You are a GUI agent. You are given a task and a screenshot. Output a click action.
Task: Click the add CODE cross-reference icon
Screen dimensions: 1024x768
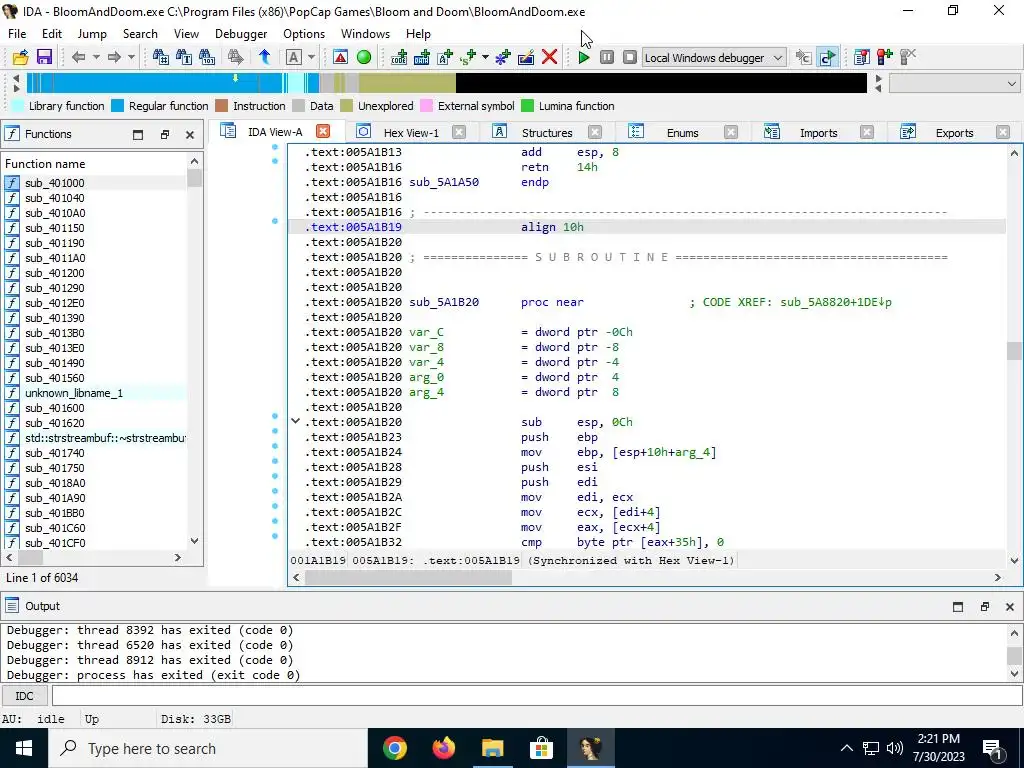pyautogui.click(x=399, y=57)
